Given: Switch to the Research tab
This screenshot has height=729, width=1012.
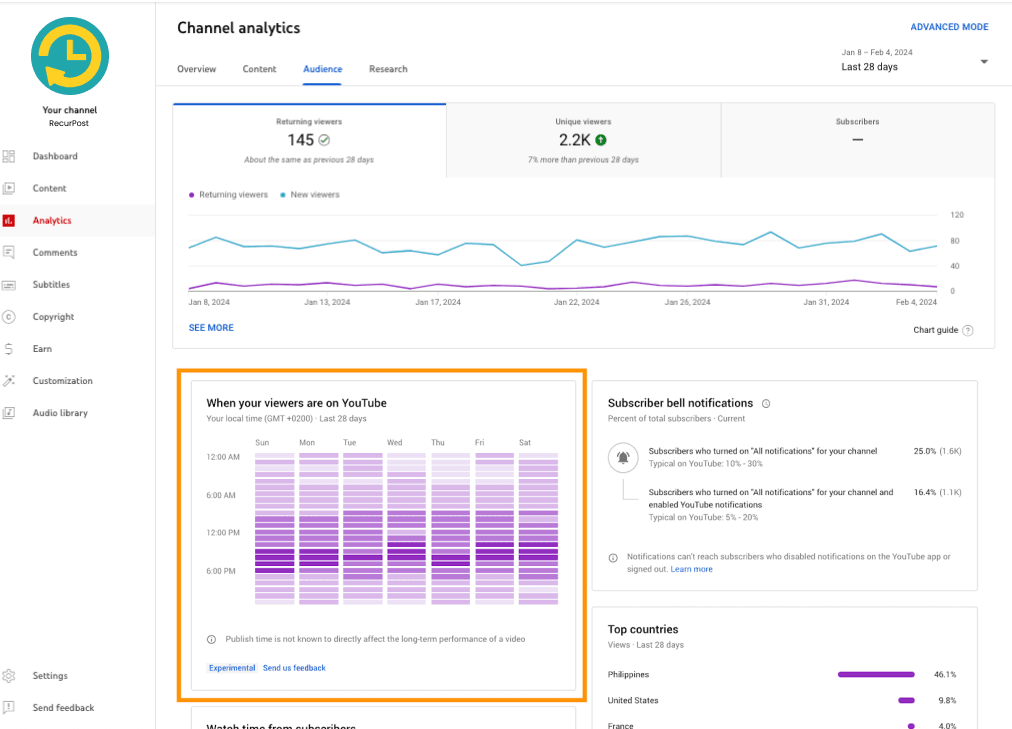Looking at the screenshot, I should pos(388,69).
